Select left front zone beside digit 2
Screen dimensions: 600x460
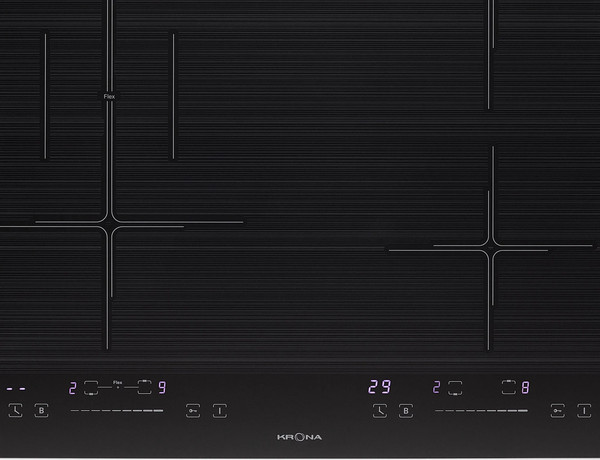click(x=92, y=387)
